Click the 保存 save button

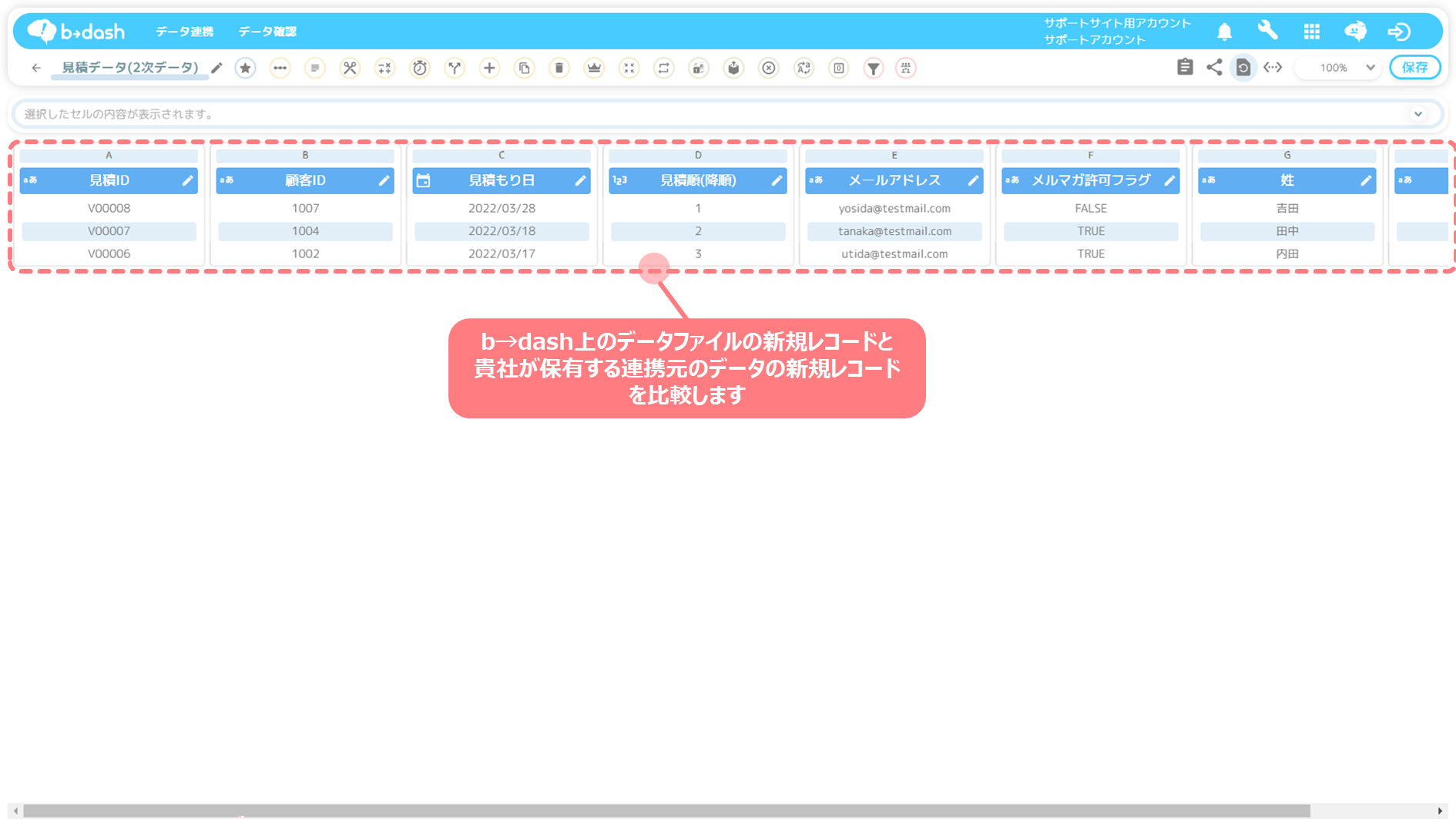coord(1414,68)
